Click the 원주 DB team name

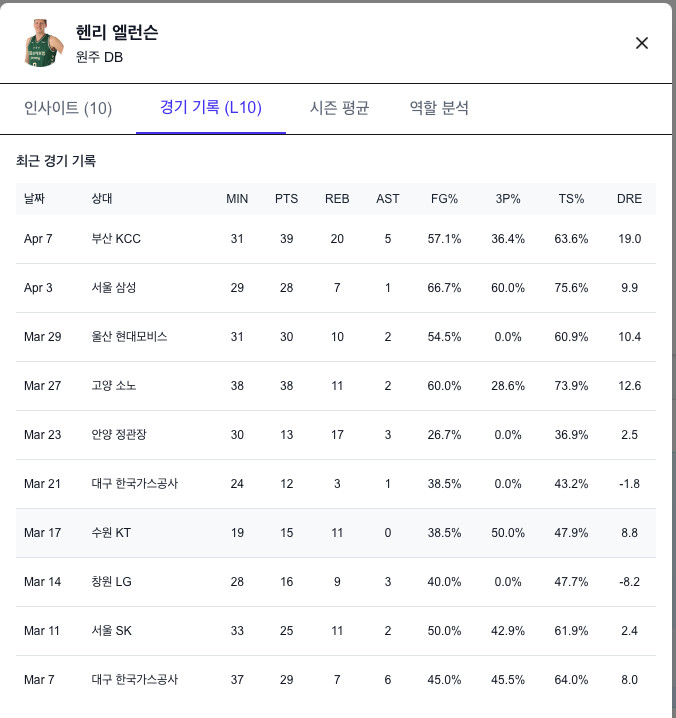[x=99, y=57]
